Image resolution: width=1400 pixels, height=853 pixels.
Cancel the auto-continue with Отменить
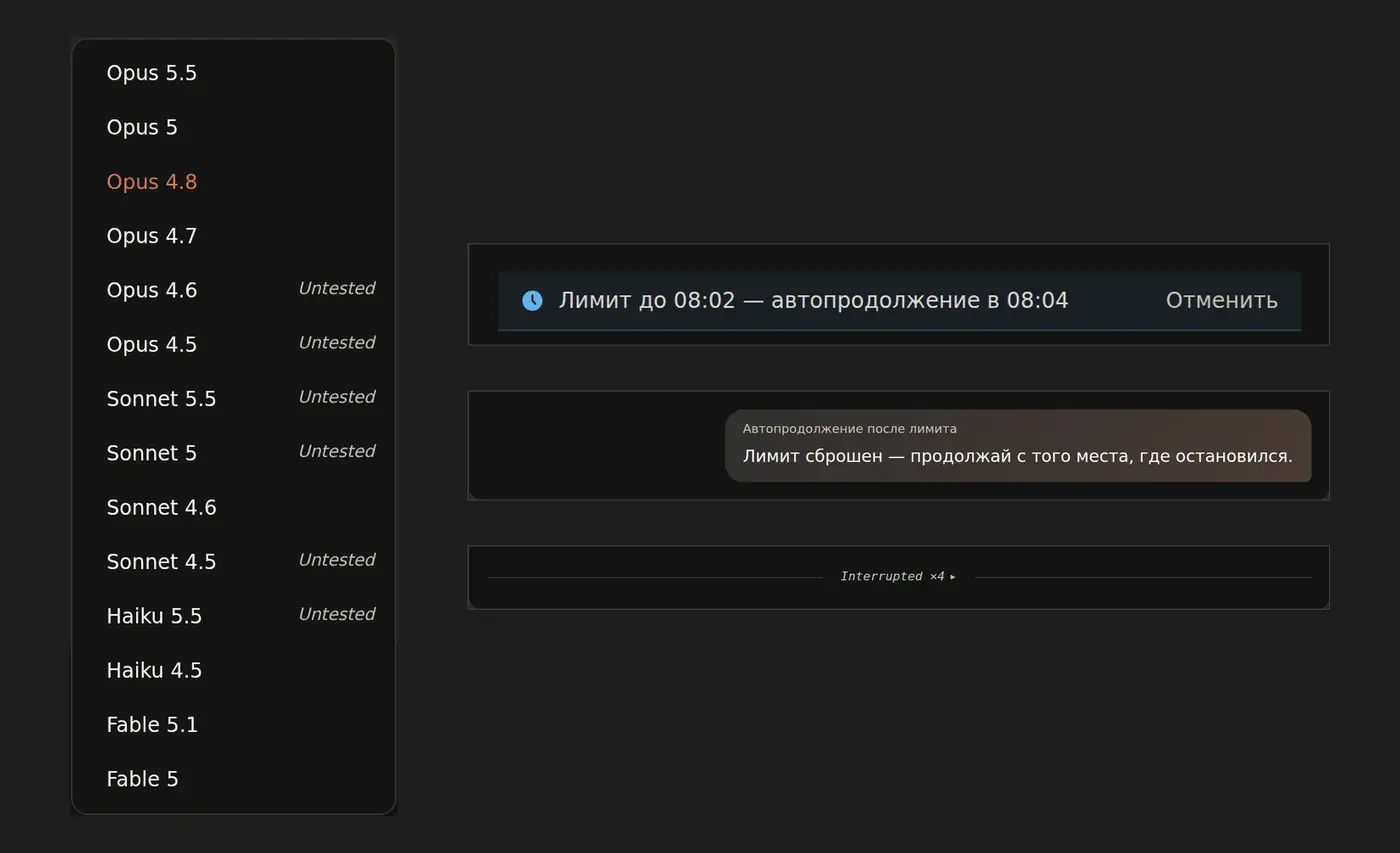click(x=1221, y=300)
